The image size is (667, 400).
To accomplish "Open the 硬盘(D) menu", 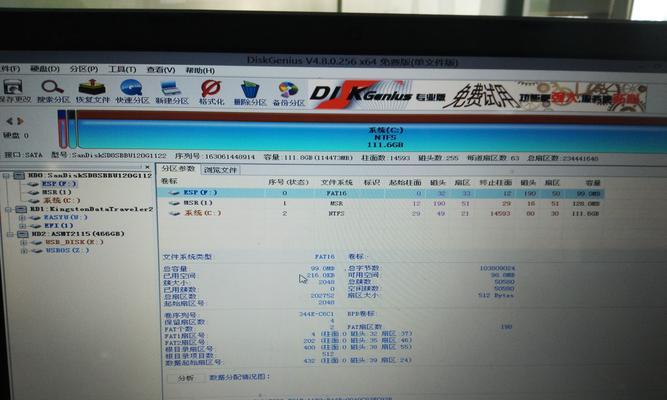I will coord(45,69).
